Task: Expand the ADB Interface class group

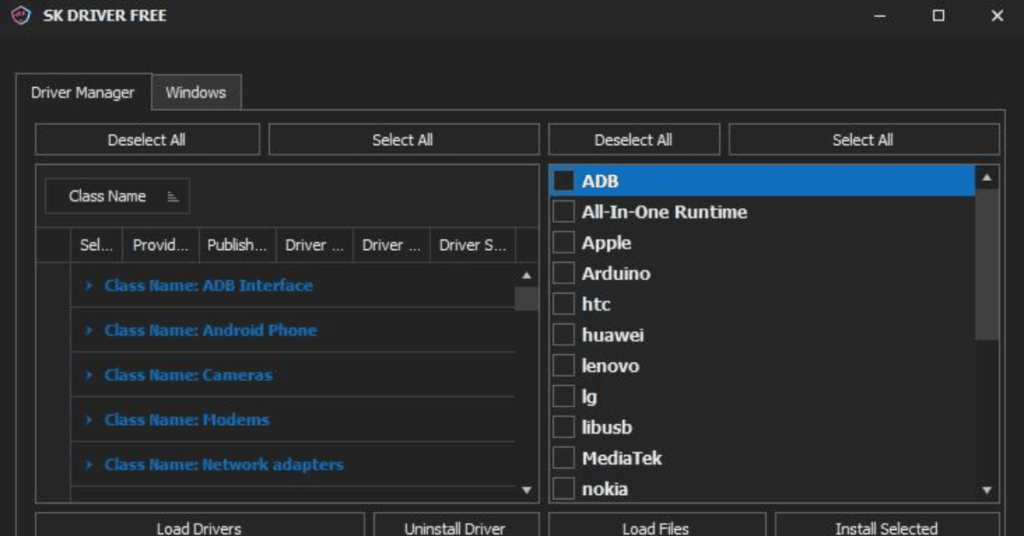Action: click(89, 285)
